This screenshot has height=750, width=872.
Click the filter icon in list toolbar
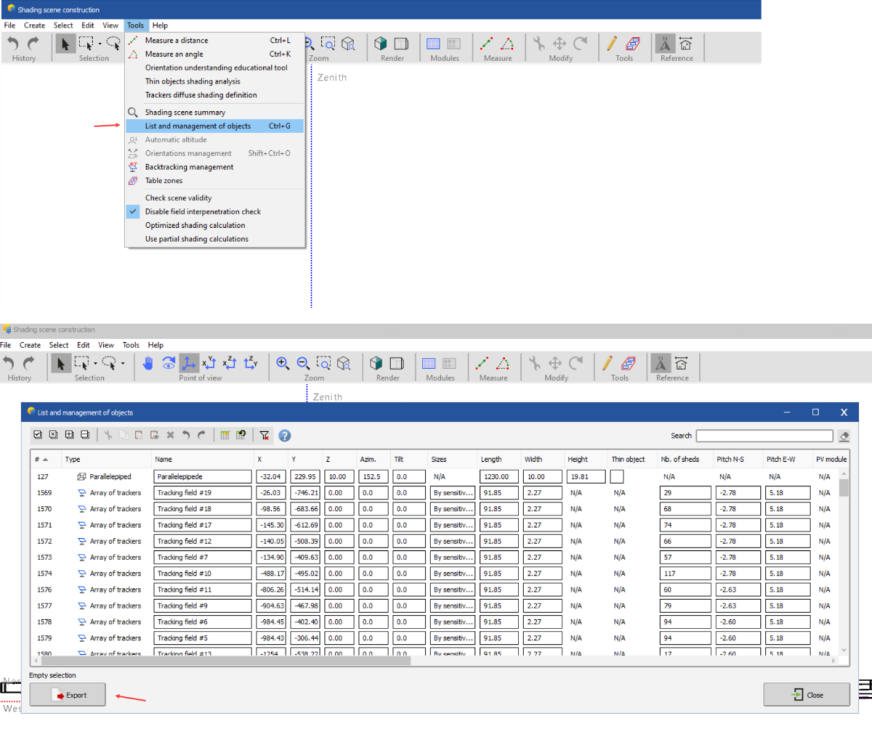point(264,435)
